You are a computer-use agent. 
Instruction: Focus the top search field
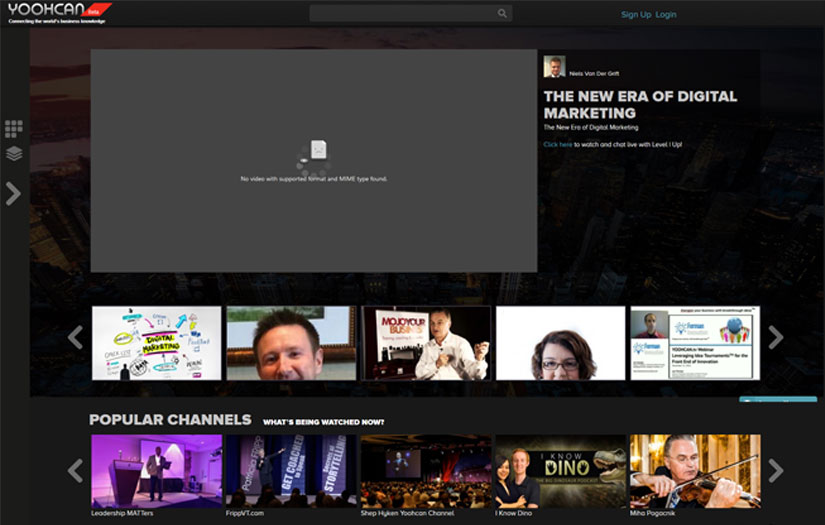click(410, 14)
